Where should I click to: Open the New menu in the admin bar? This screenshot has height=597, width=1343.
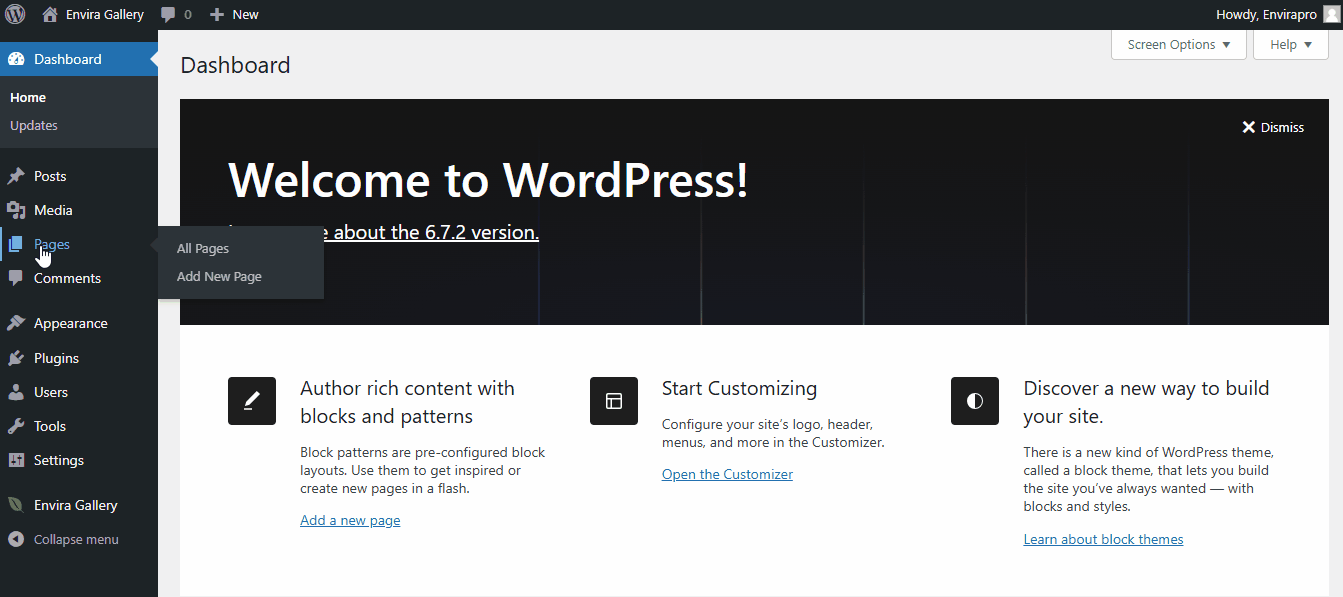point(233,14)
